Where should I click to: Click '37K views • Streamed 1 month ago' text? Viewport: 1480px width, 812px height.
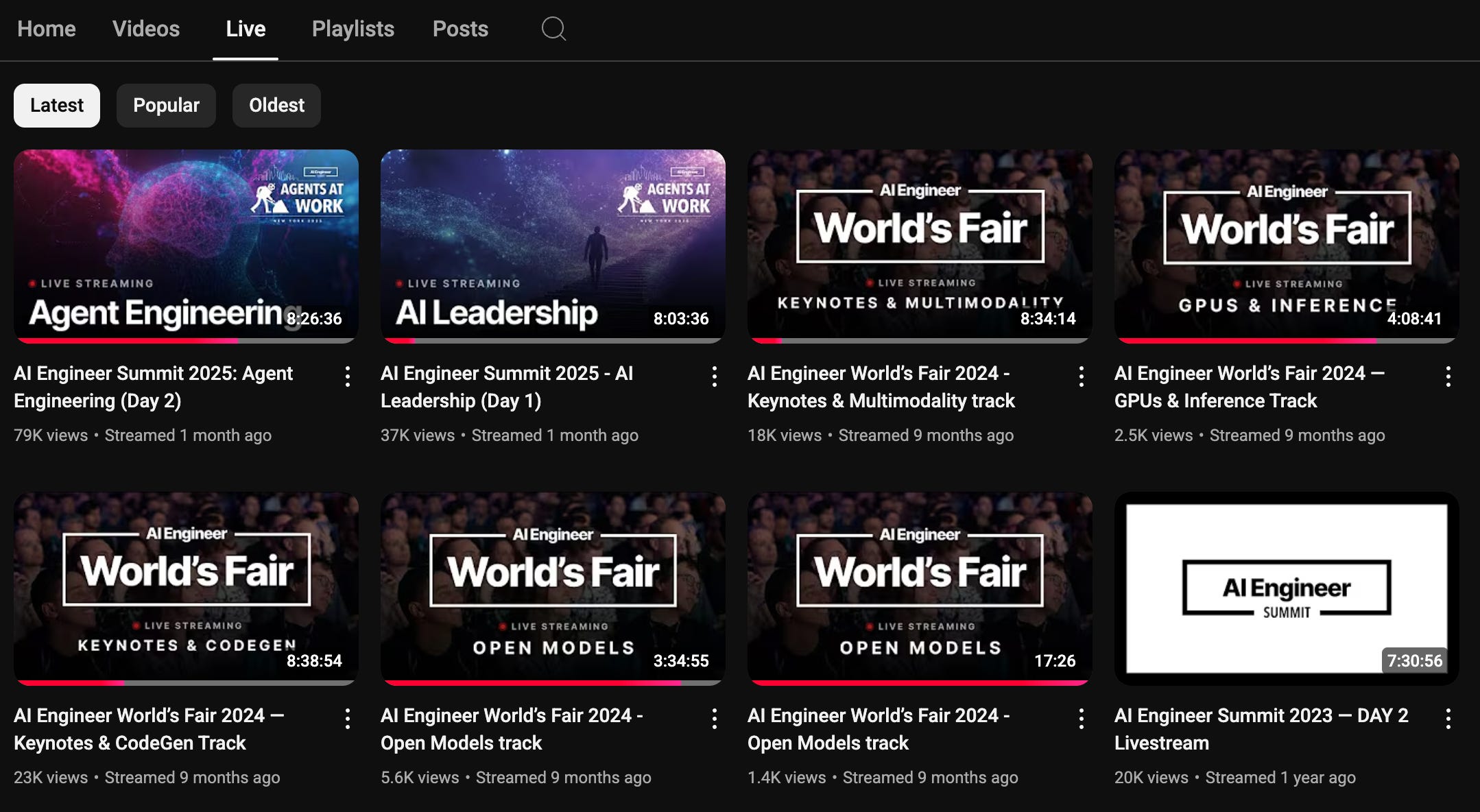coord(510,435)
